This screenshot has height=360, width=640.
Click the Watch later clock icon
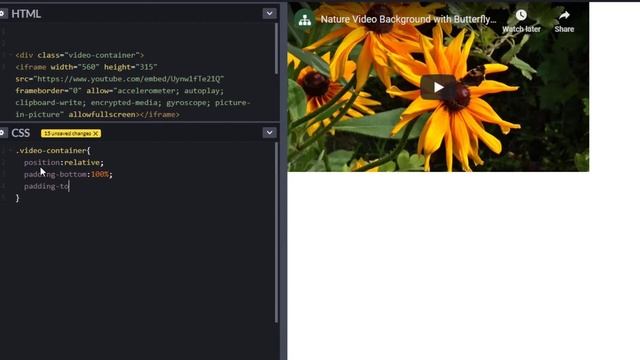tap(521, 16)
